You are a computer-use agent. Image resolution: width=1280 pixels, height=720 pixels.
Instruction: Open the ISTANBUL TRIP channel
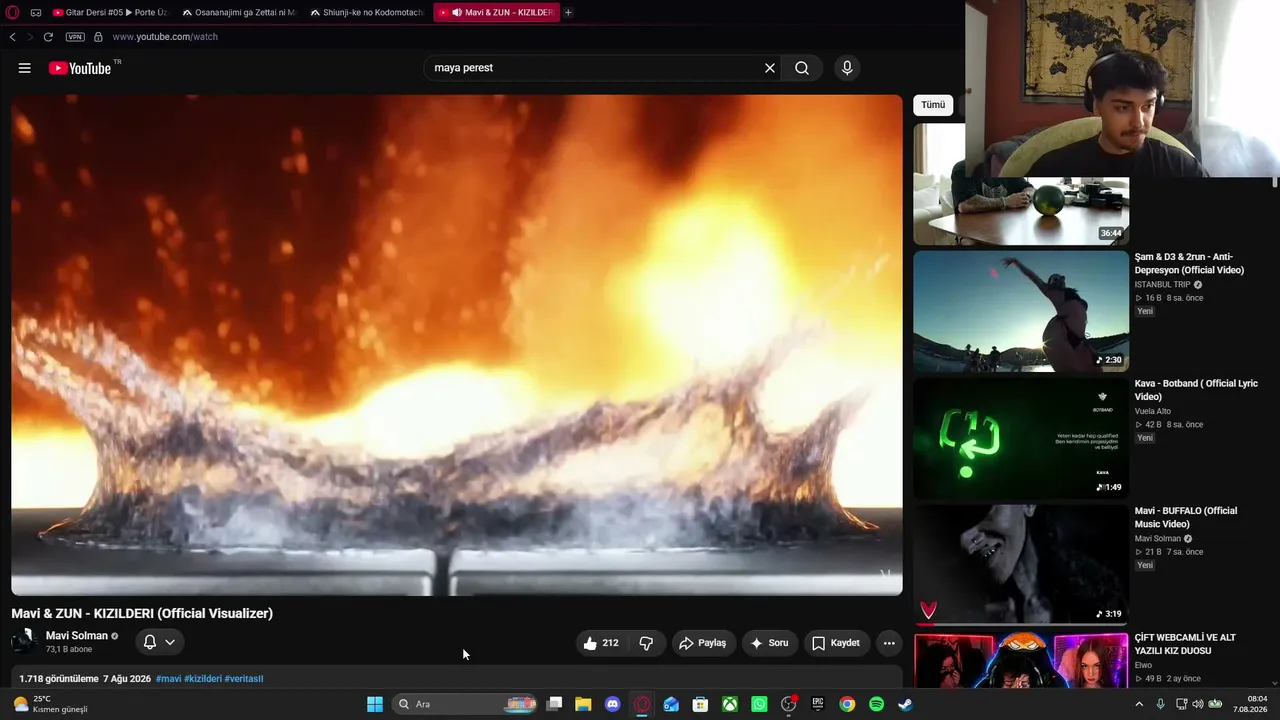point(1162,285)
